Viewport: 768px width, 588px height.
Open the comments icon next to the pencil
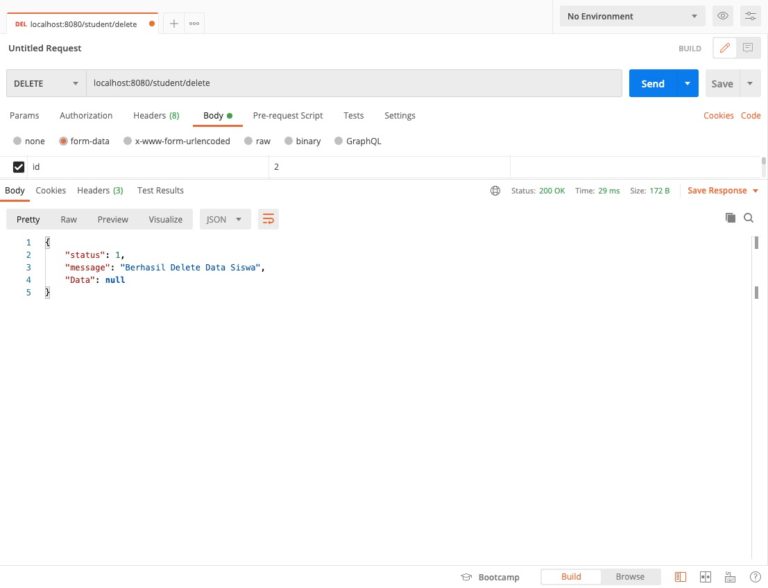(x=748, y=48)
